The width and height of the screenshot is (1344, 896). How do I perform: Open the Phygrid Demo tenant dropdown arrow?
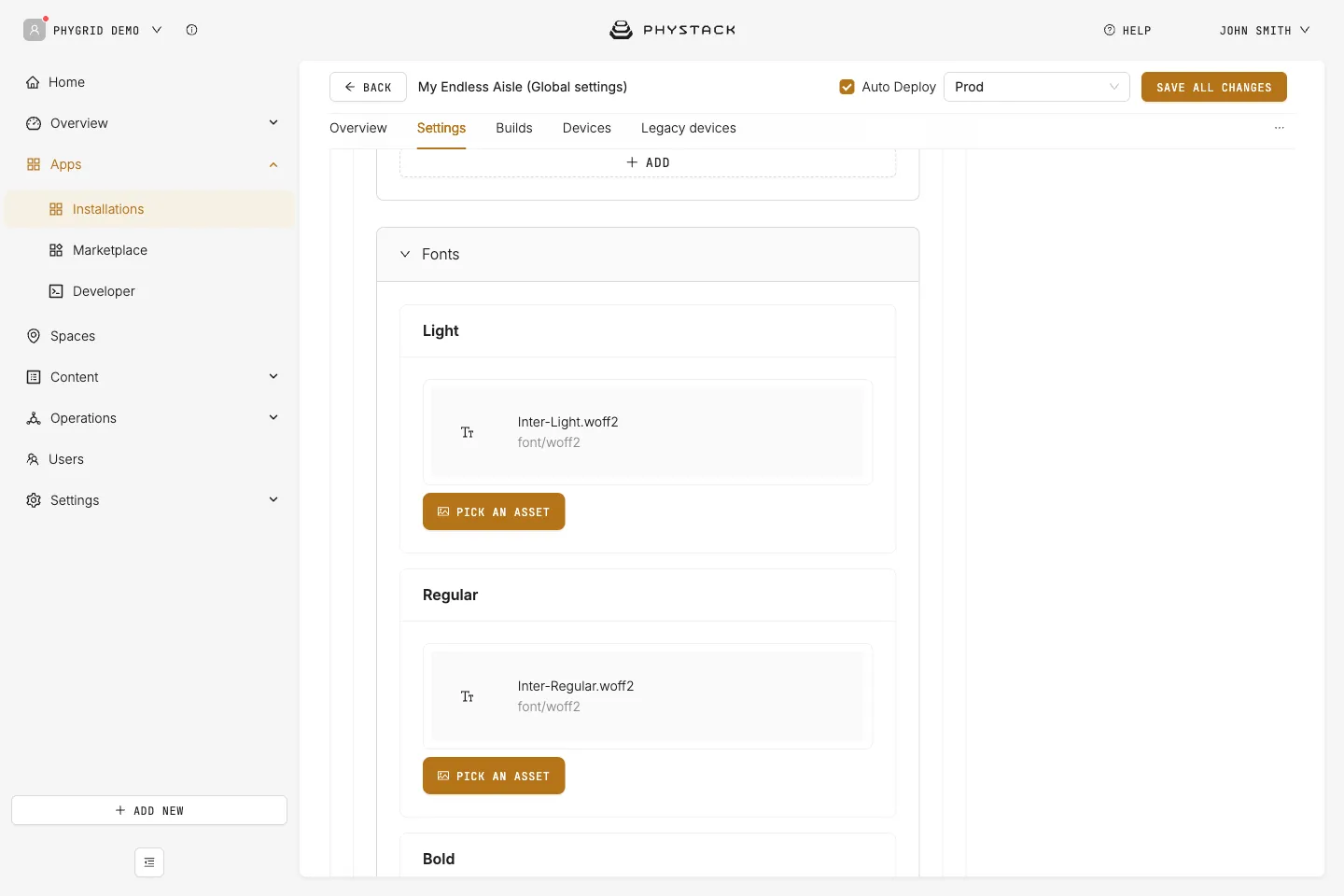(157, 30)
